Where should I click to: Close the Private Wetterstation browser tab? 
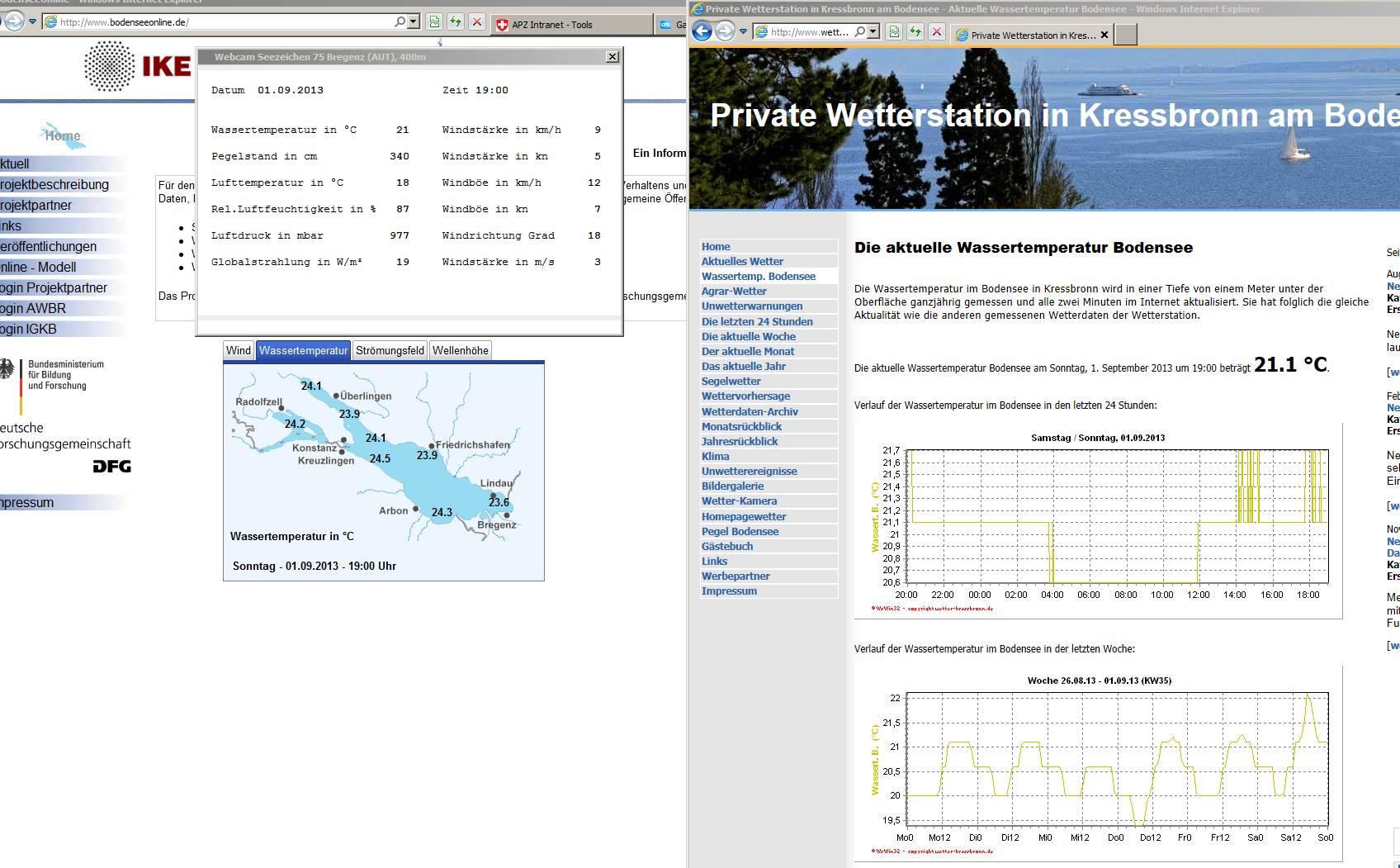1104,35
